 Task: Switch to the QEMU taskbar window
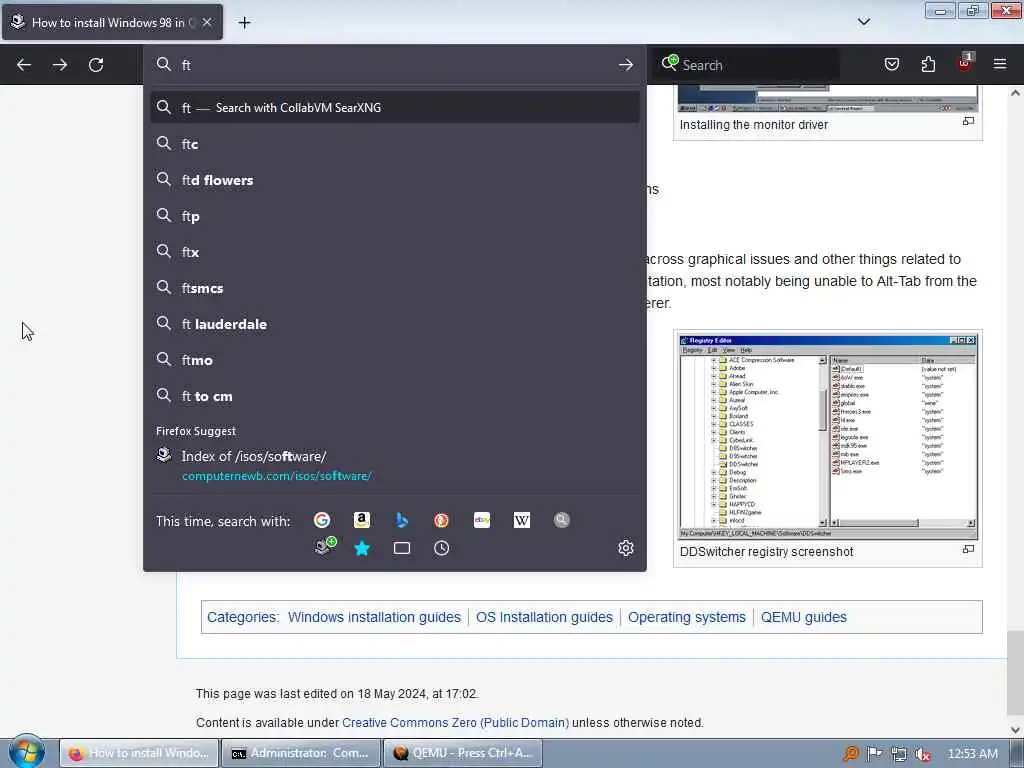[x=462, y=753]
